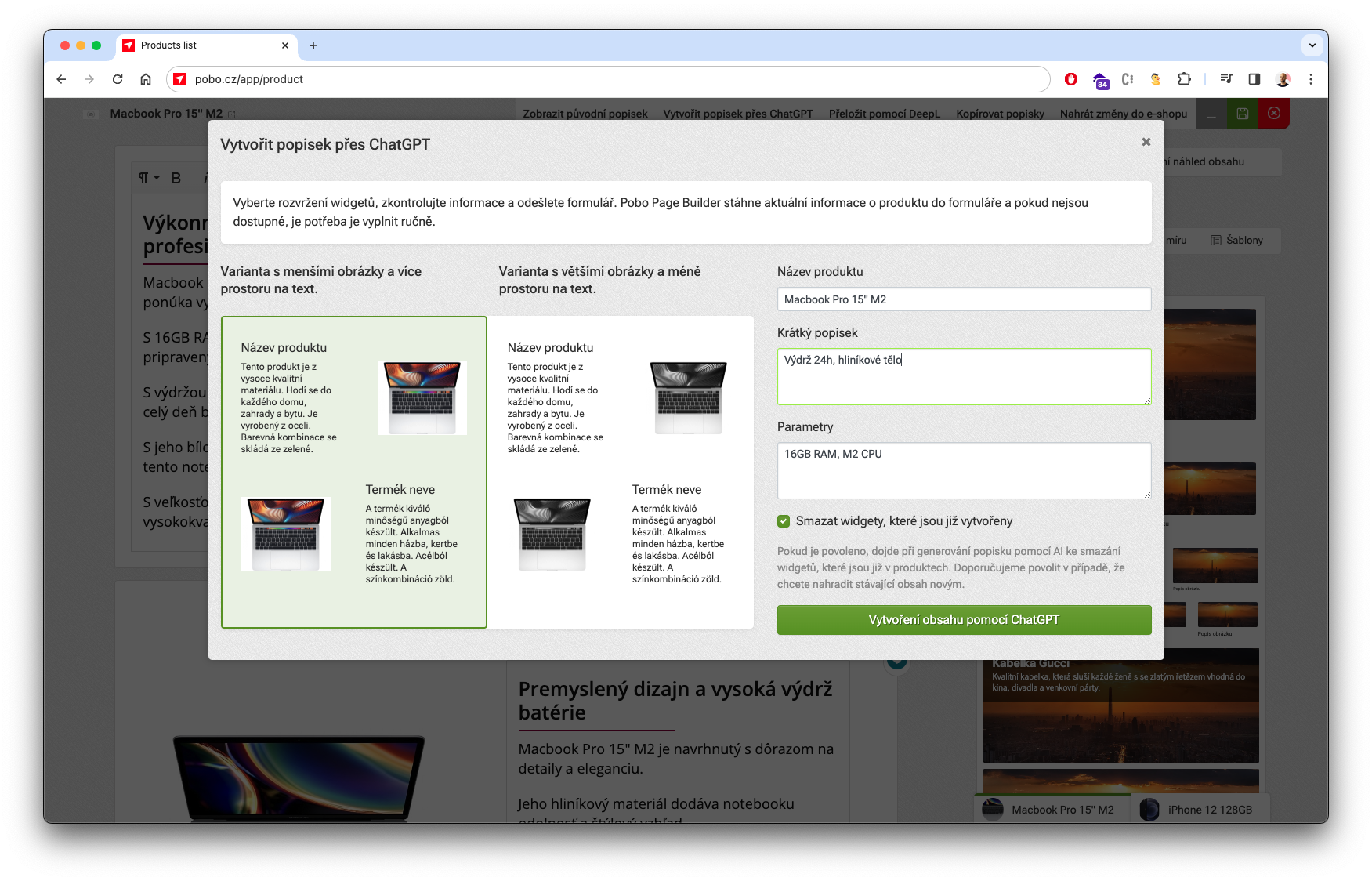Viewport: 1372px width, 881px height.
Task: Click the browser back arrow
Action: pos(61,79)
